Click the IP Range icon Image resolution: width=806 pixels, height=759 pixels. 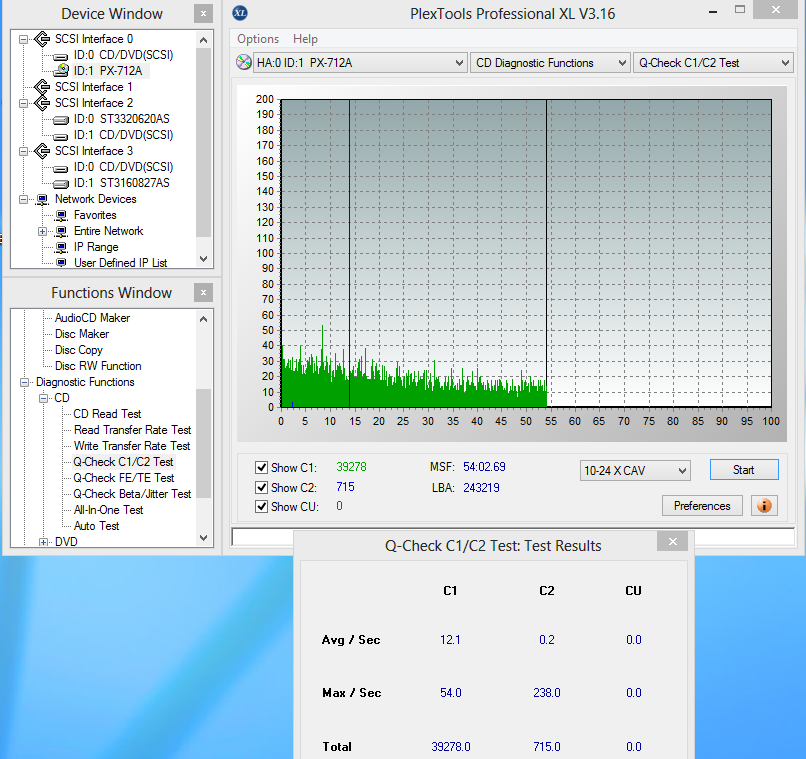point(61,247)
